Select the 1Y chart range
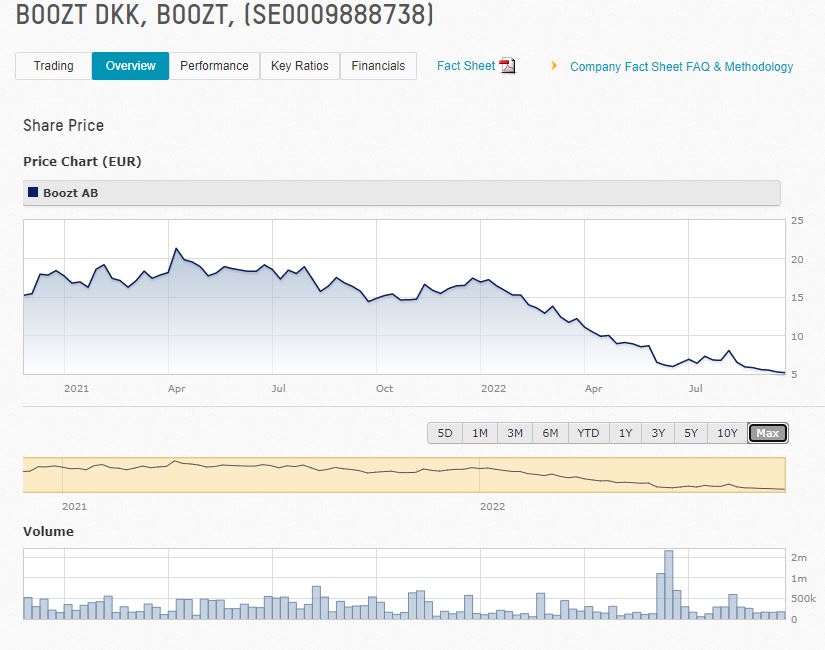Image resolution: width=825 pixels, height=650 pixels. [625, 433]
